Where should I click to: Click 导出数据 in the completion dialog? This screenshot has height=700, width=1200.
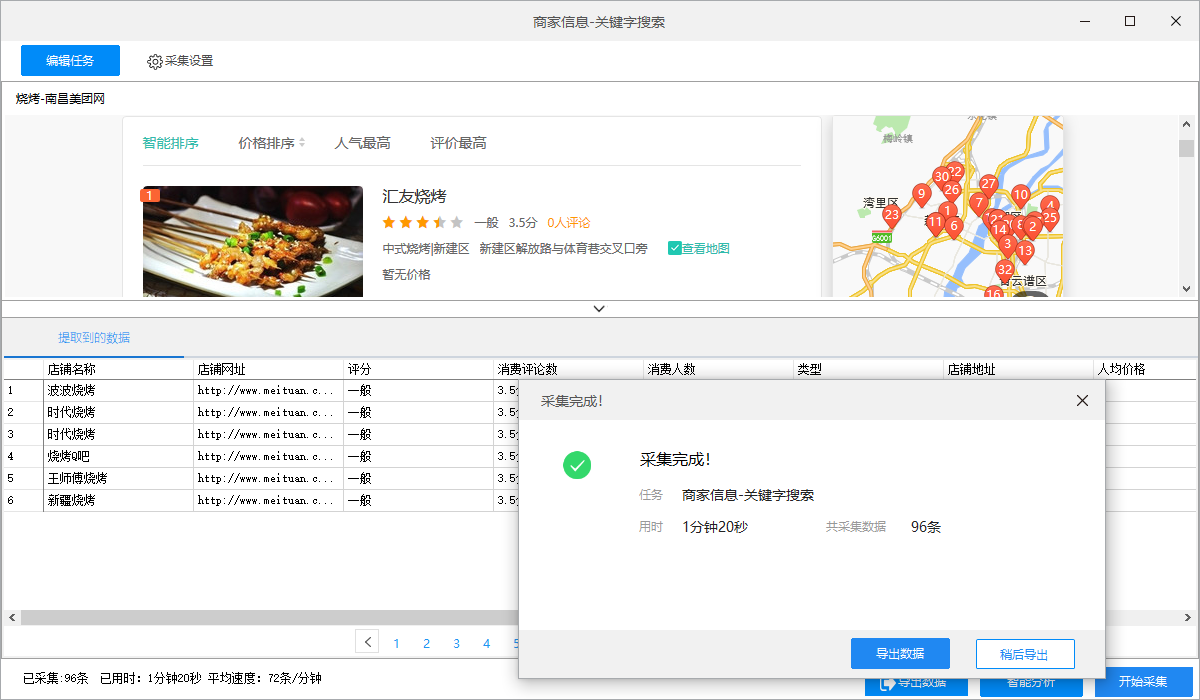pyautogui.click(x=900, y=654)
